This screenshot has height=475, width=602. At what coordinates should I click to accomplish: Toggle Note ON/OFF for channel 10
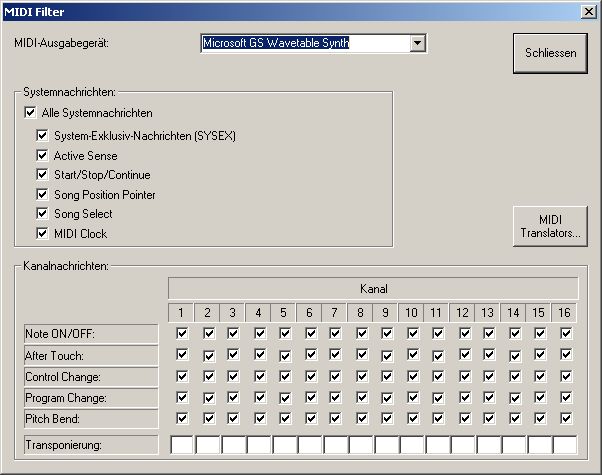click(x=413, y=333)
